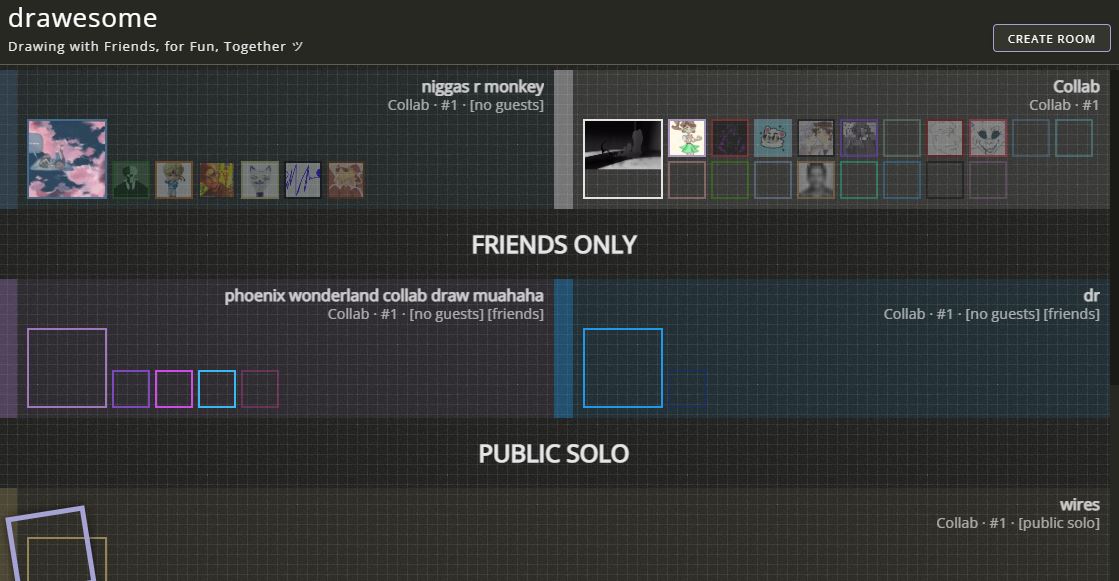Open 'phoenix wonderland collab draw muahaha' room
Viewport: 1119px width, 581px height.
tap(384, 295)
